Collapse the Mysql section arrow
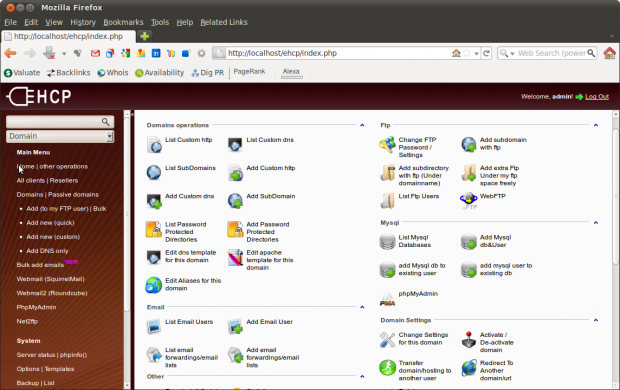 [595, 223]
